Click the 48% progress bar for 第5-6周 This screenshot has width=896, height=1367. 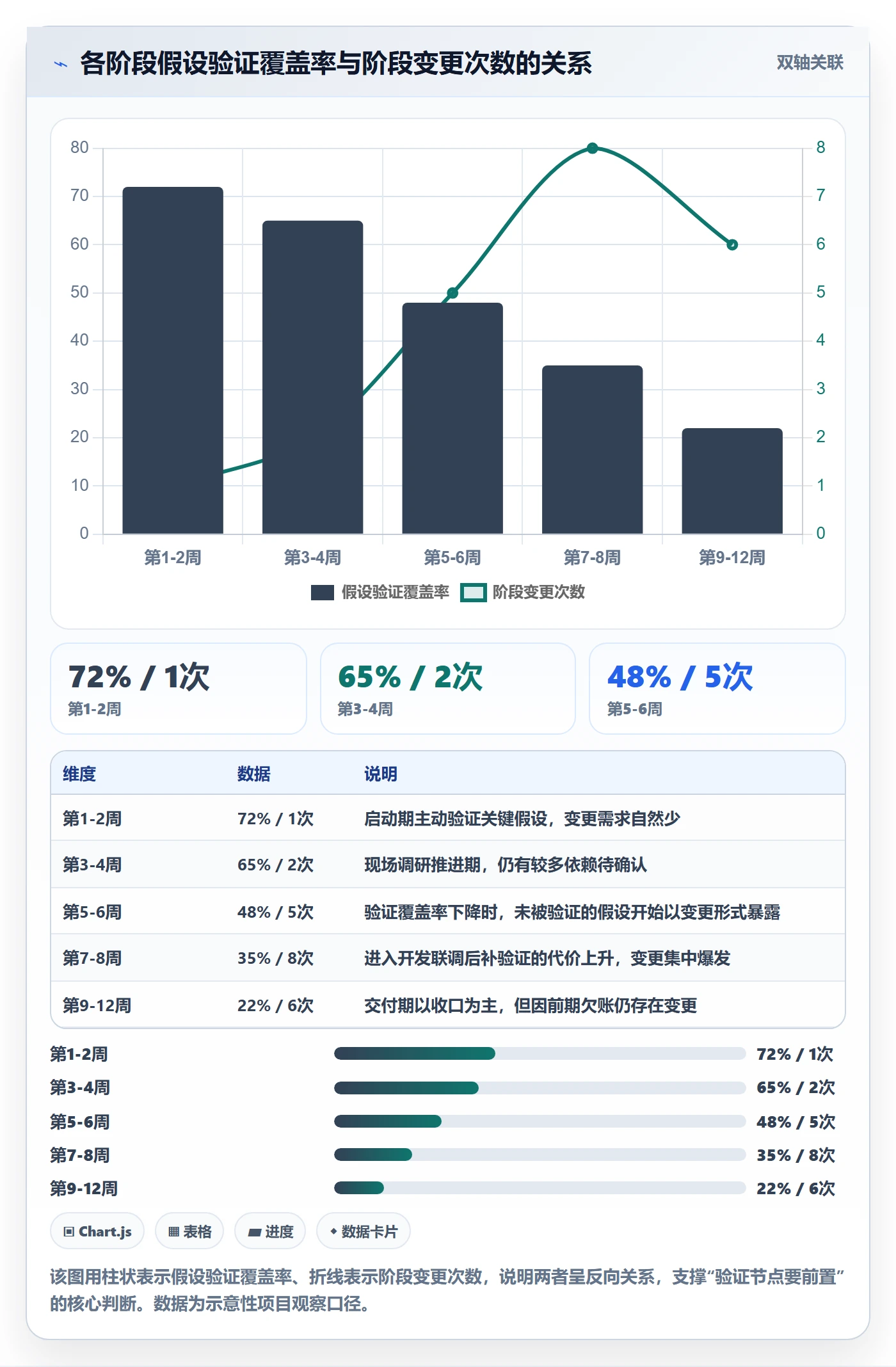[x=540, y=1121]
